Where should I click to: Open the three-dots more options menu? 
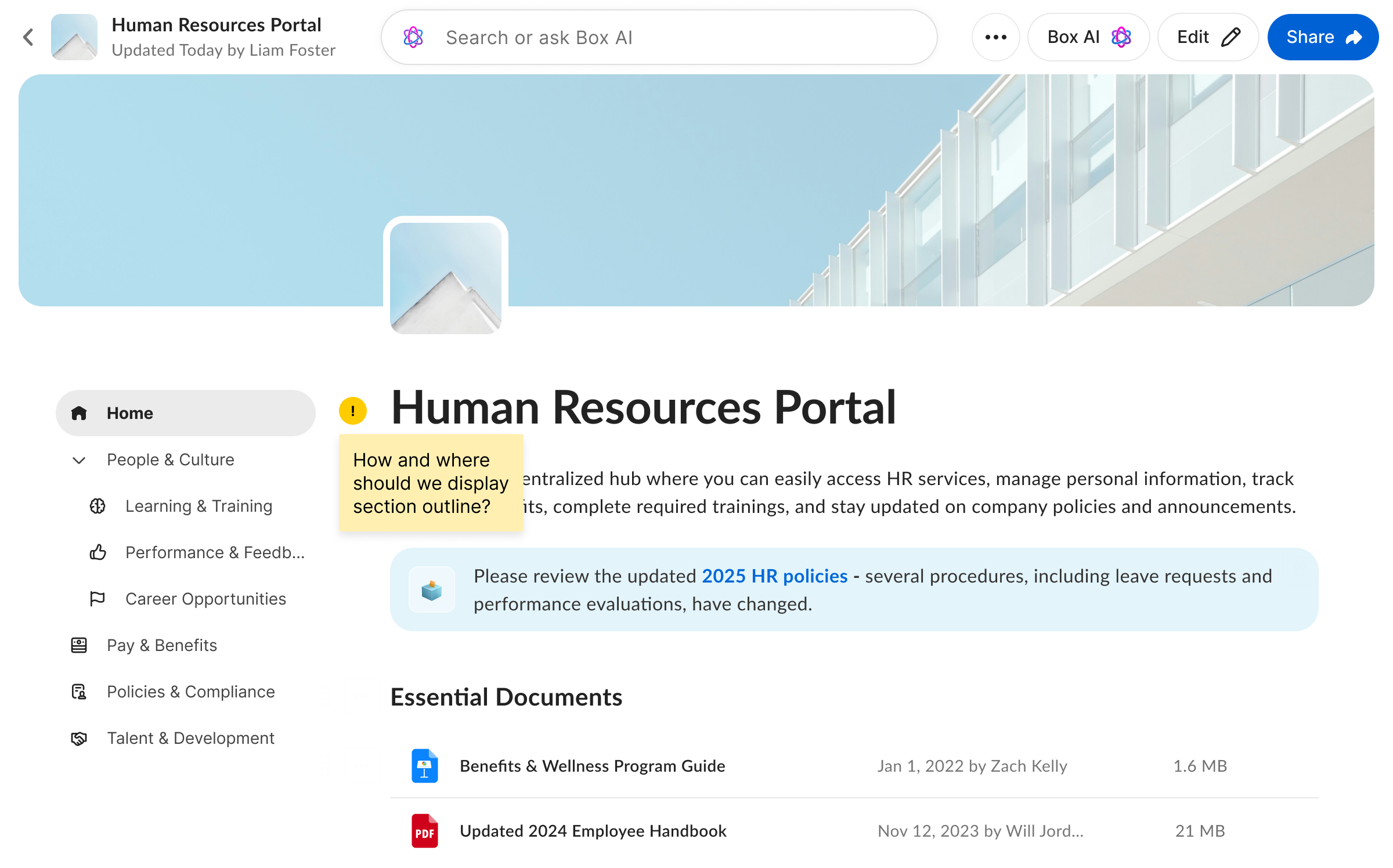coord(996,37)
